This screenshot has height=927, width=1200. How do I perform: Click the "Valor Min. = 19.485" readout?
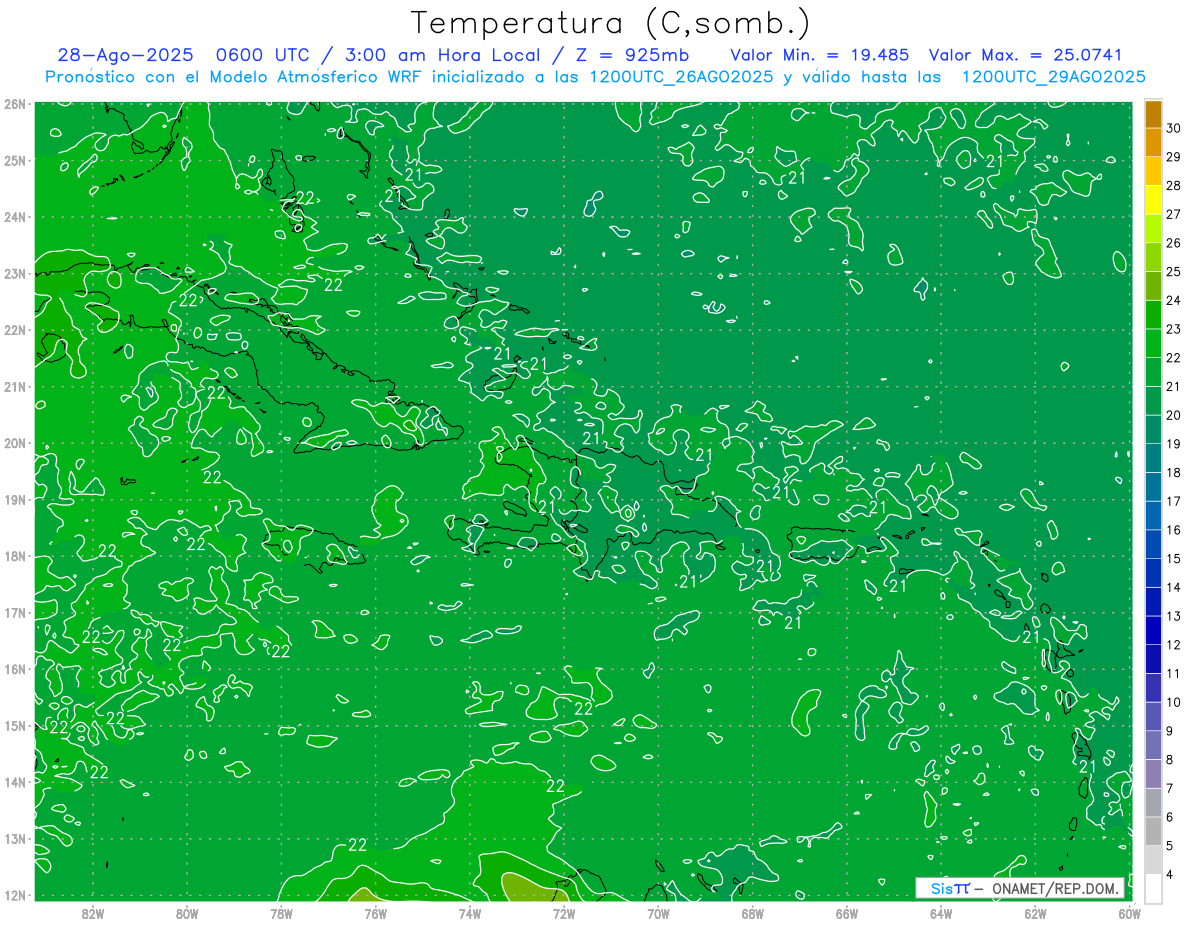(x=820, y=55)
